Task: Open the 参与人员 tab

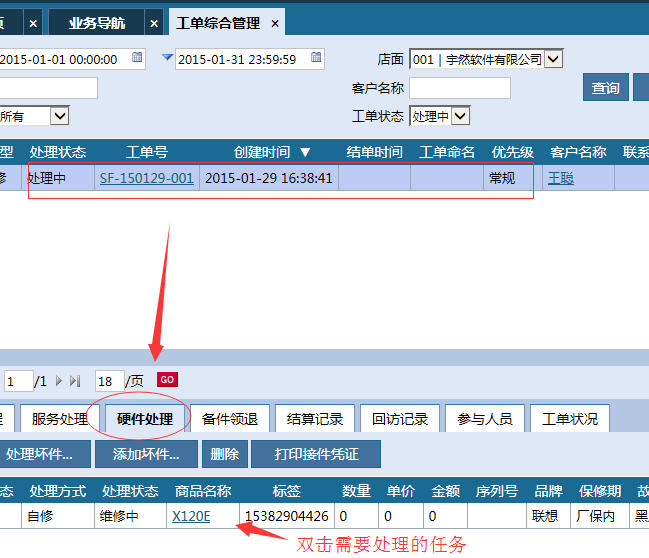Action: tap(485, 418)
